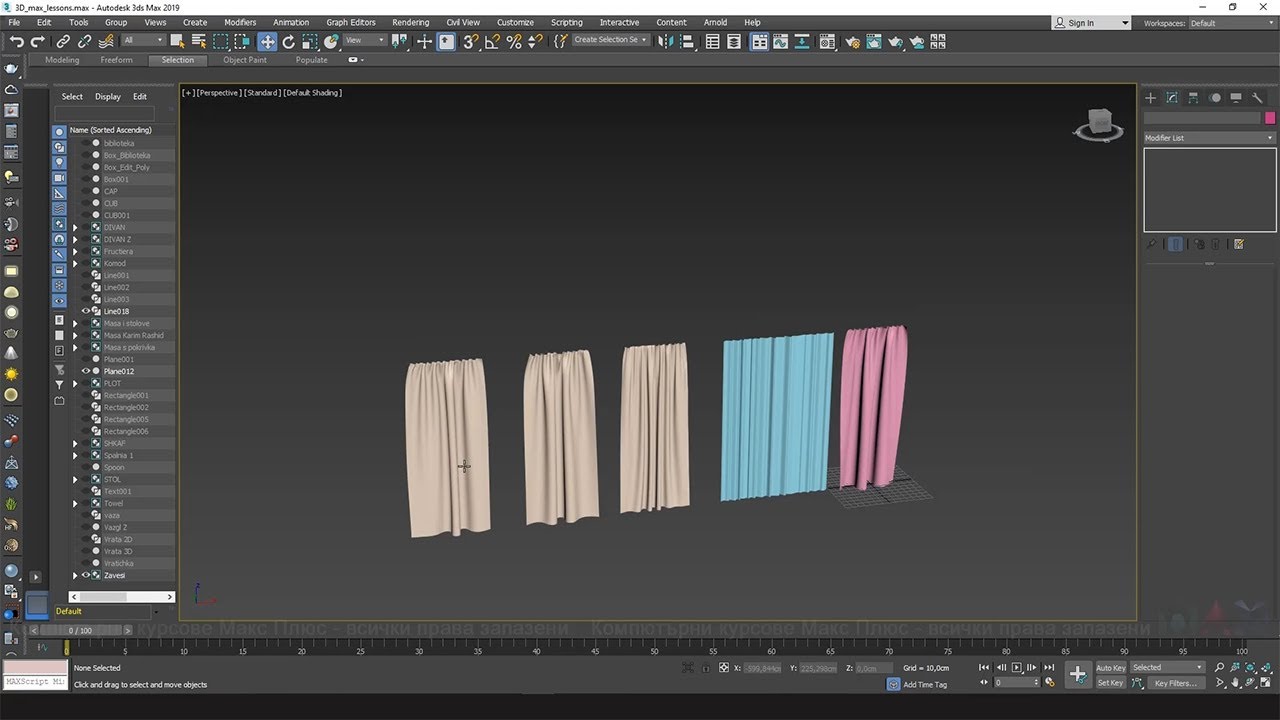Image resolution: width=1280 pixels, height=720 pixels.
Task: Click Default Shading viewport label
Action: pyautogui.click(x=312, y=92)
